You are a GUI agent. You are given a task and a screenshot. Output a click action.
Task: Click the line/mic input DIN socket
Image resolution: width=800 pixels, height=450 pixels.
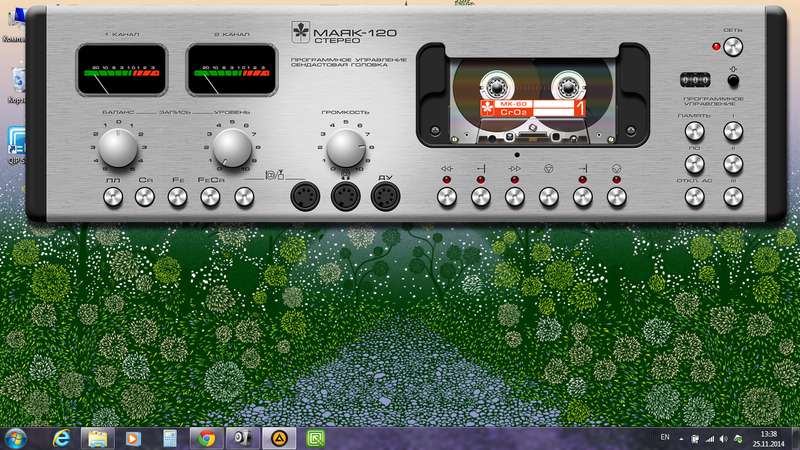305,196
